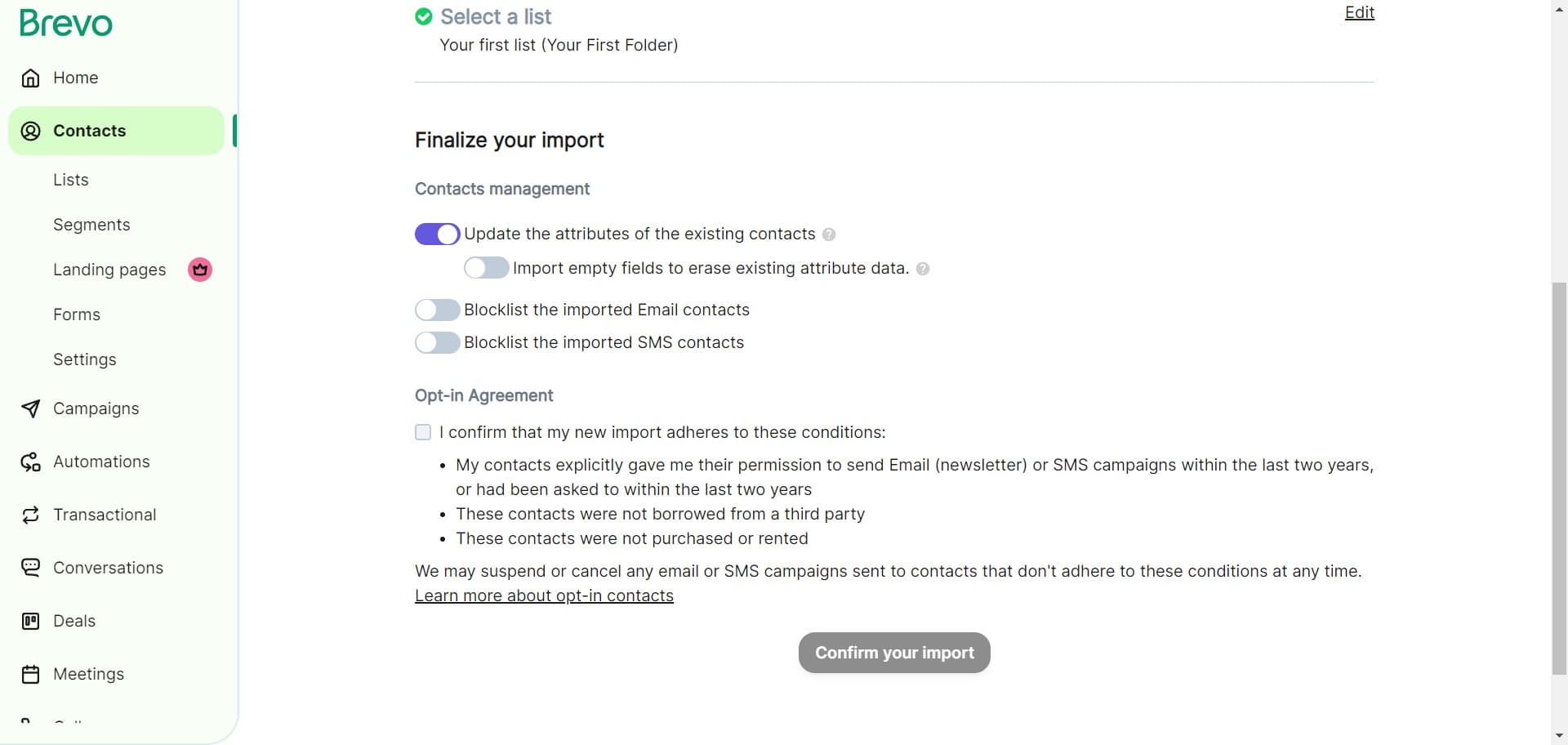Go to contact Settings
The image size is (1568, 745).
point(84,359)
